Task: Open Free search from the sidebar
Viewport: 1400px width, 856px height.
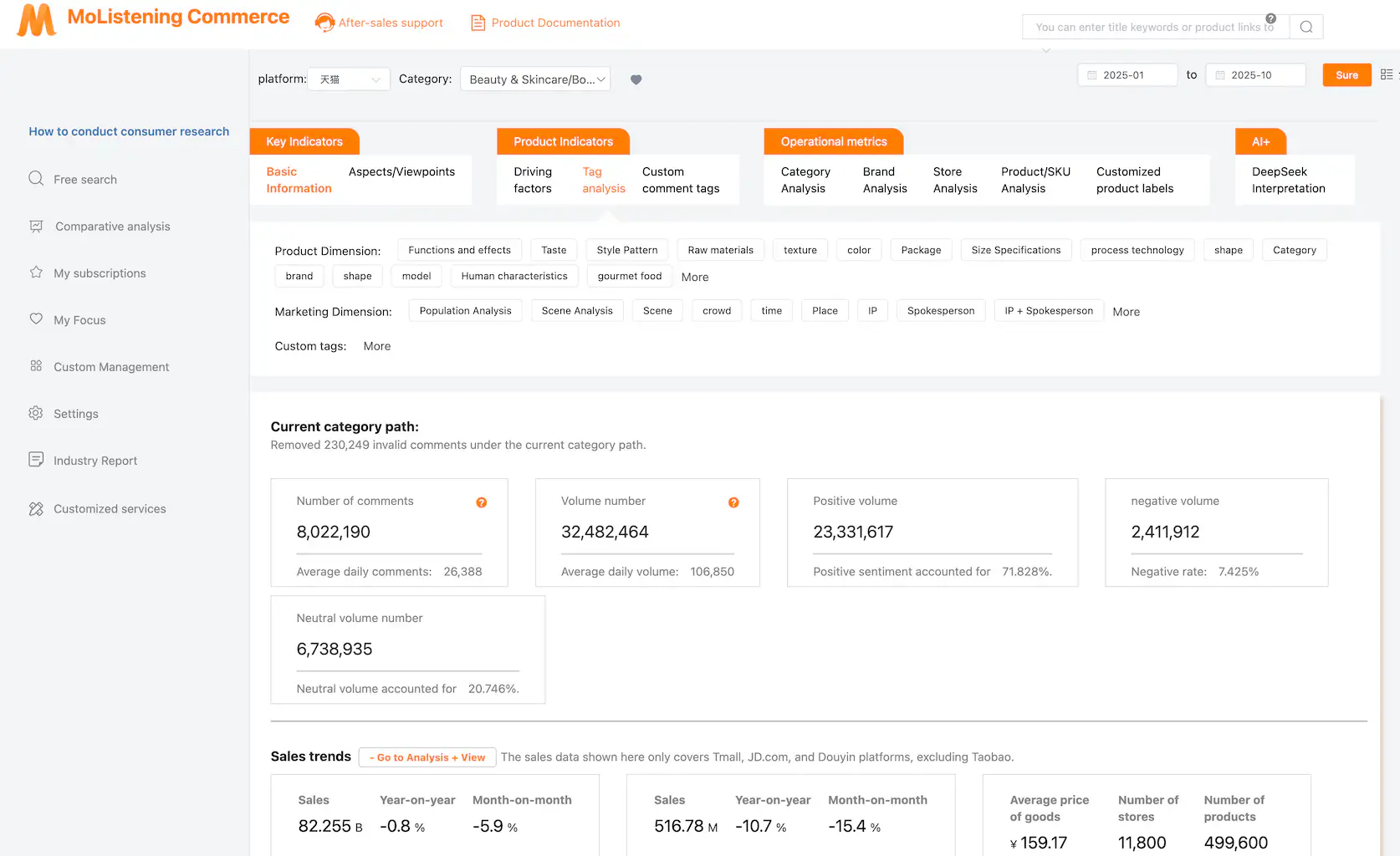Action: coord(84,179)
